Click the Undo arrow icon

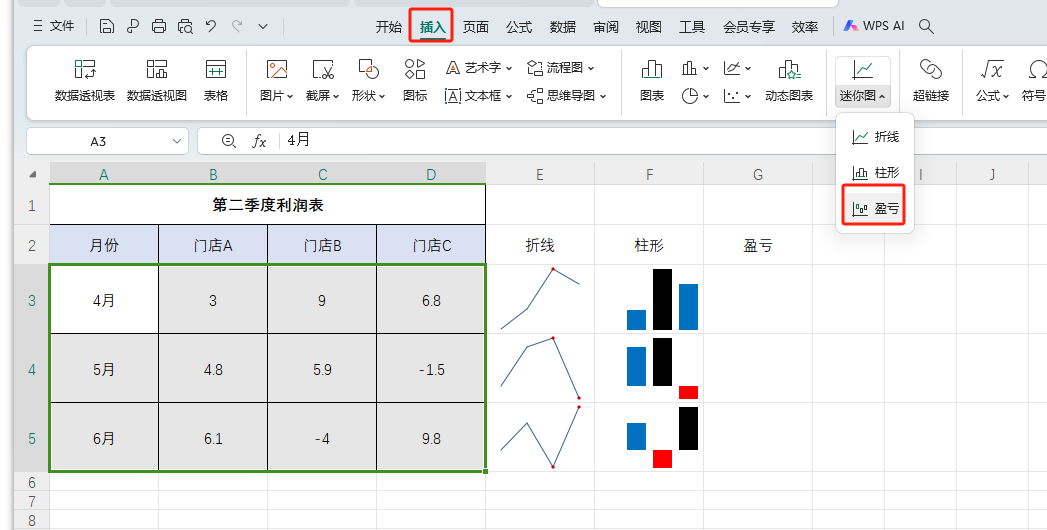(x=211, y=26)
